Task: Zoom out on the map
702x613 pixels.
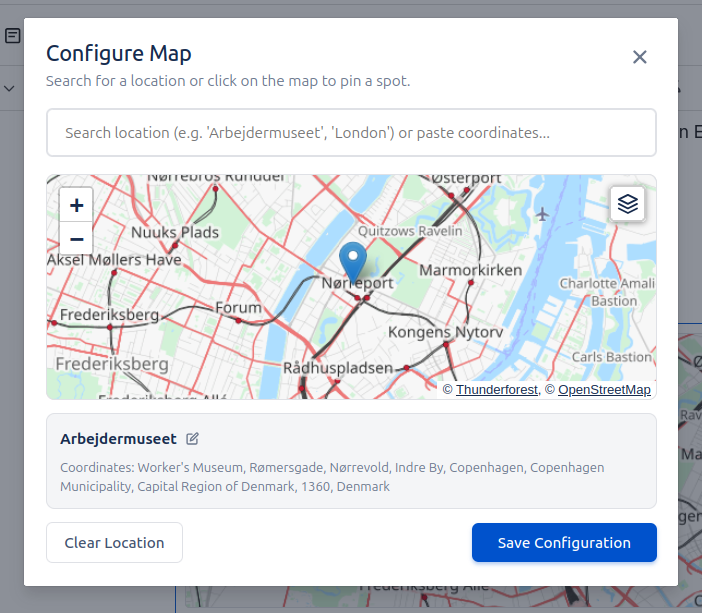Action: pyautogui.click(x=76, y=239)
